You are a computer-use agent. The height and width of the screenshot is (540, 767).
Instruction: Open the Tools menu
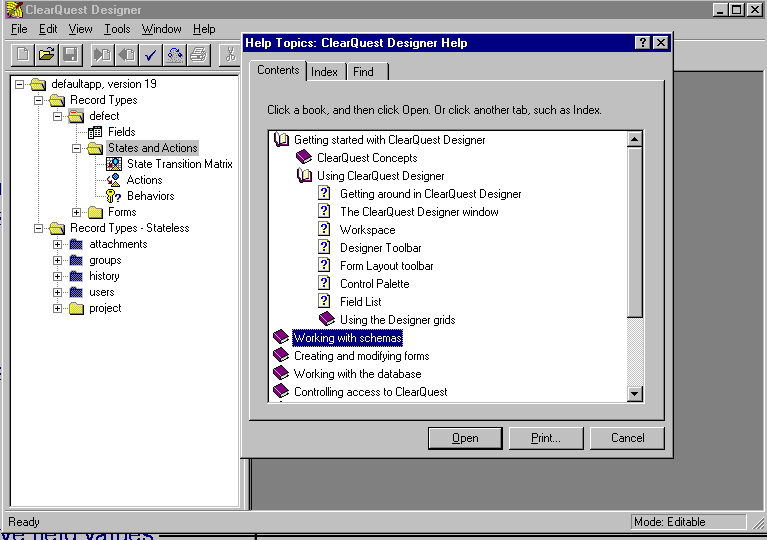click(x=117, y=29)
